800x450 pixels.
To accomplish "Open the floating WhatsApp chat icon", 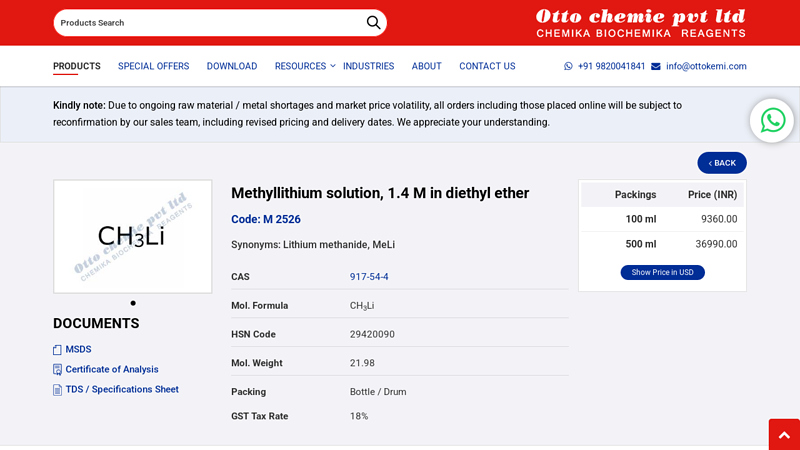I will [772, 121].
